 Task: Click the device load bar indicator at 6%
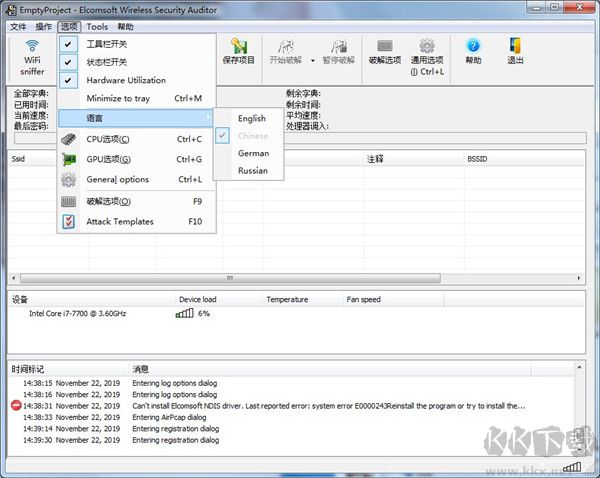[x=184, y=313]
